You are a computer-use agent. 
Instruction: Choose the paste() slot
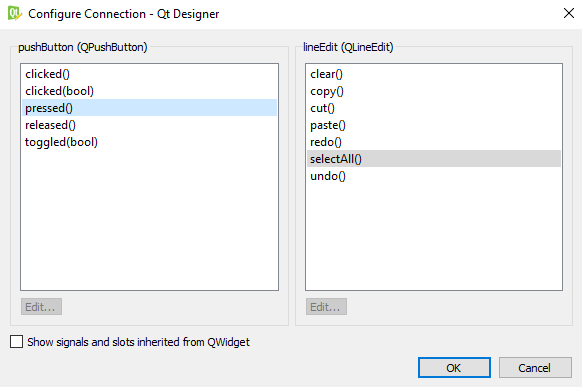(434, 125)
